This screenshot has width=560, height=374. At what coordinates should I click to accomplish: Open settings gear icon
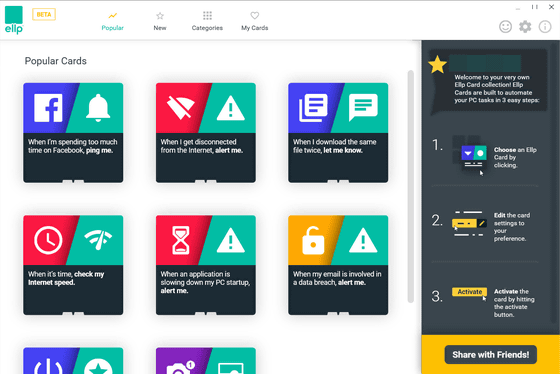525,27
